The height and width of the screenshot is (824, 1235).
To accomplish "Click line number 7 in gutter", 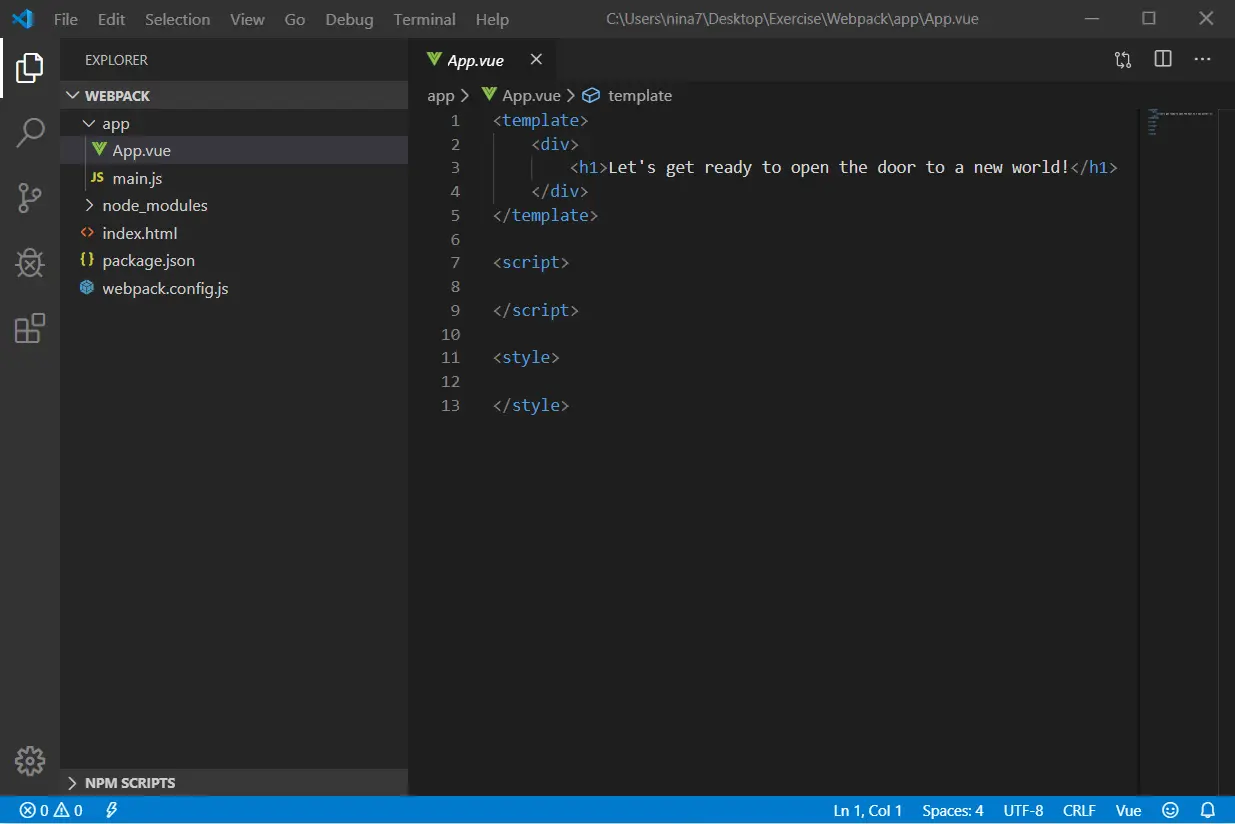I will click(455, 263).
